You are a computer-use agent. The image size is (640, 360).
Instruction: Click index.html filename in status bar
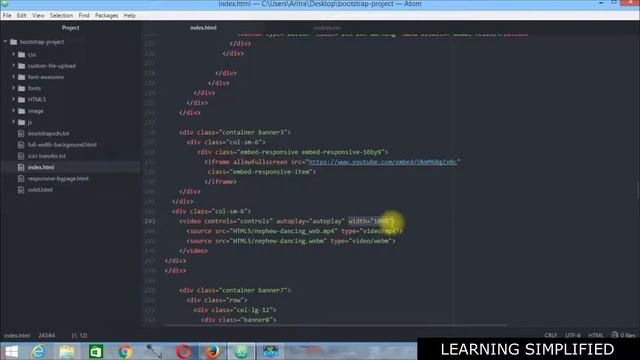(x=17, y=336)
